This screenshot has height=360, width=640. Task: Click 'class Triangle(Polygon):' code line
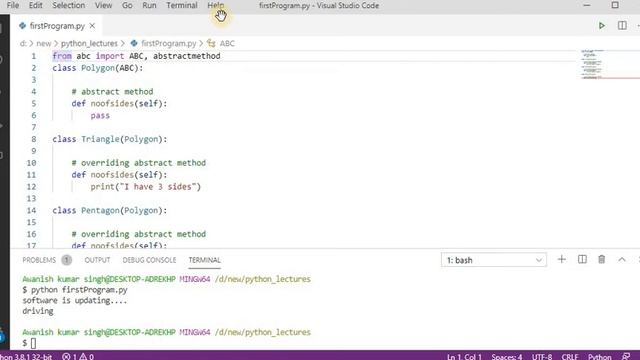[x=109, y=139]
